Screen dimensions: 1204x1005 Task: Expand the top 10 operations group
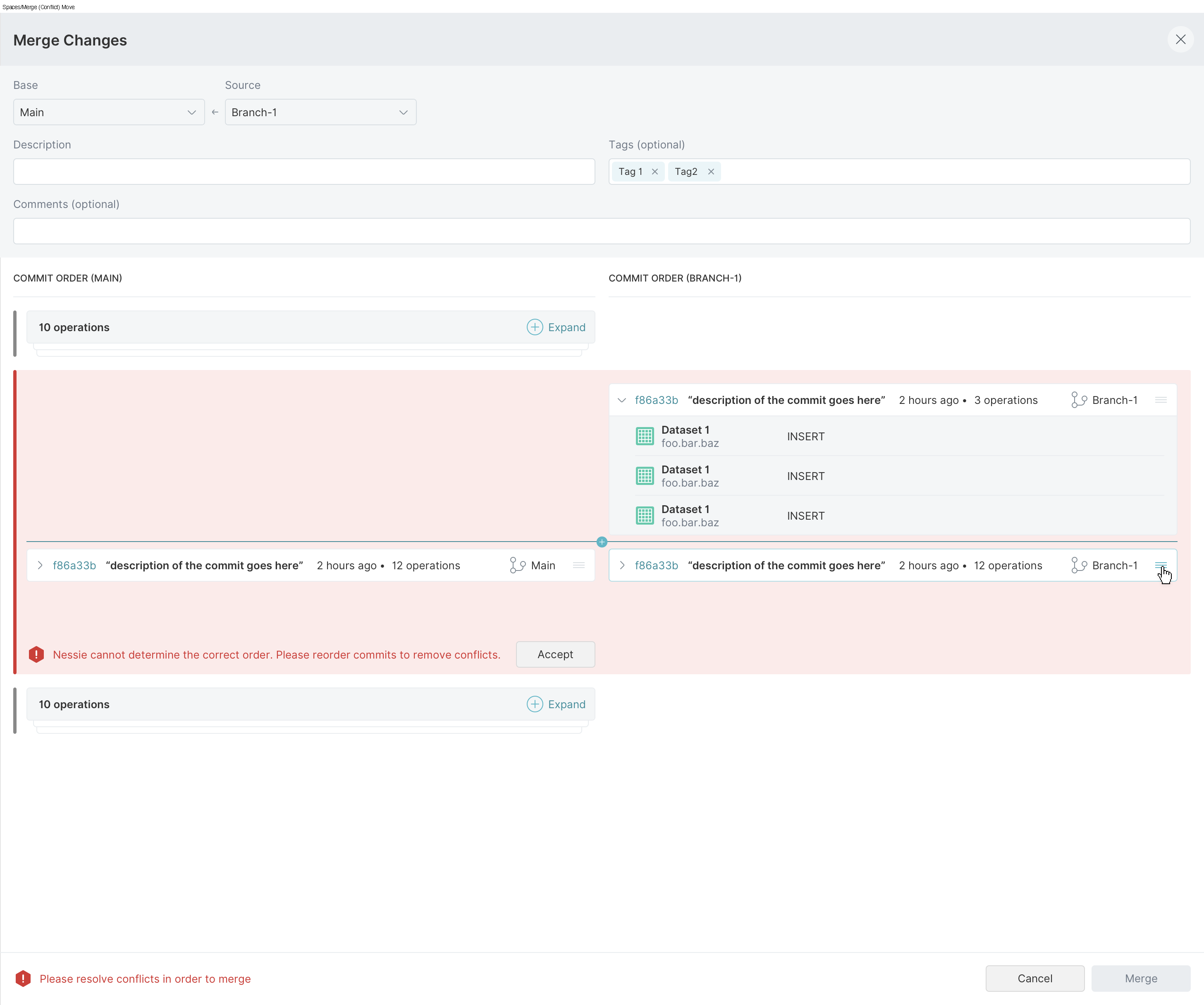[x=556, y=327]
